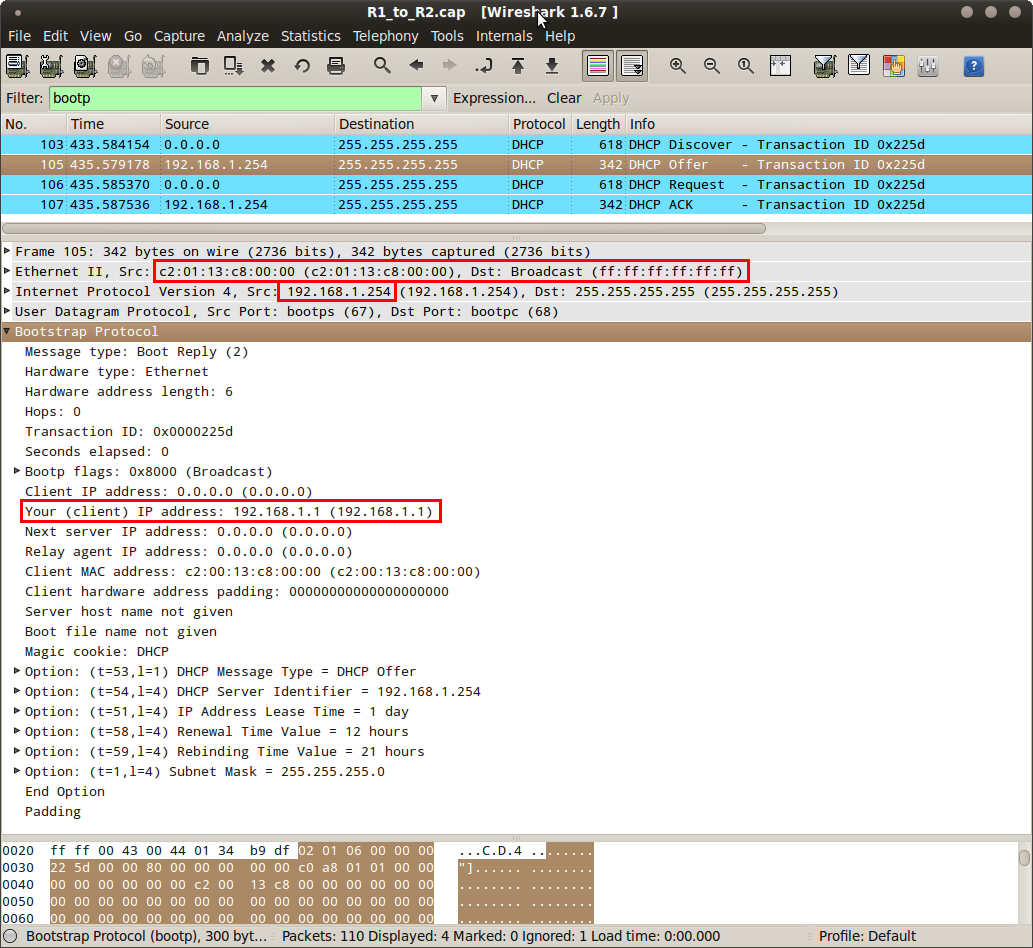
Task: Sort packets by the Source column
Action: point(248,124)
